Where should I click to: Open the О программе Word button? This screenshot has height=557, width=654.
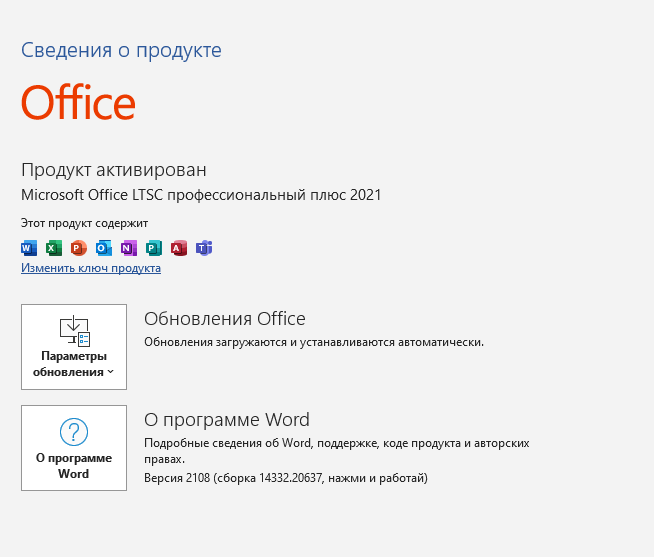click(74, 448)
